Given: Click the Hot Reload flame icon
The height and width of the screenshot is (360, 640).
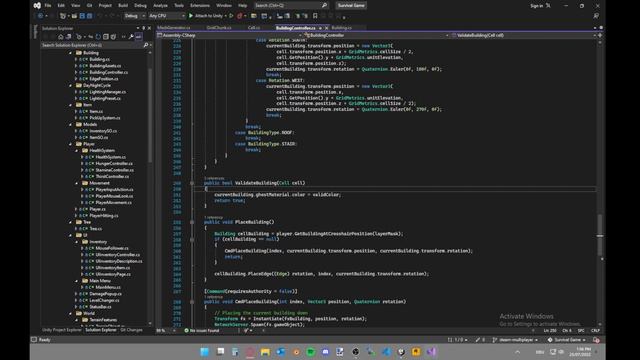Looking at the screenshot, I should tap(239, 16).
